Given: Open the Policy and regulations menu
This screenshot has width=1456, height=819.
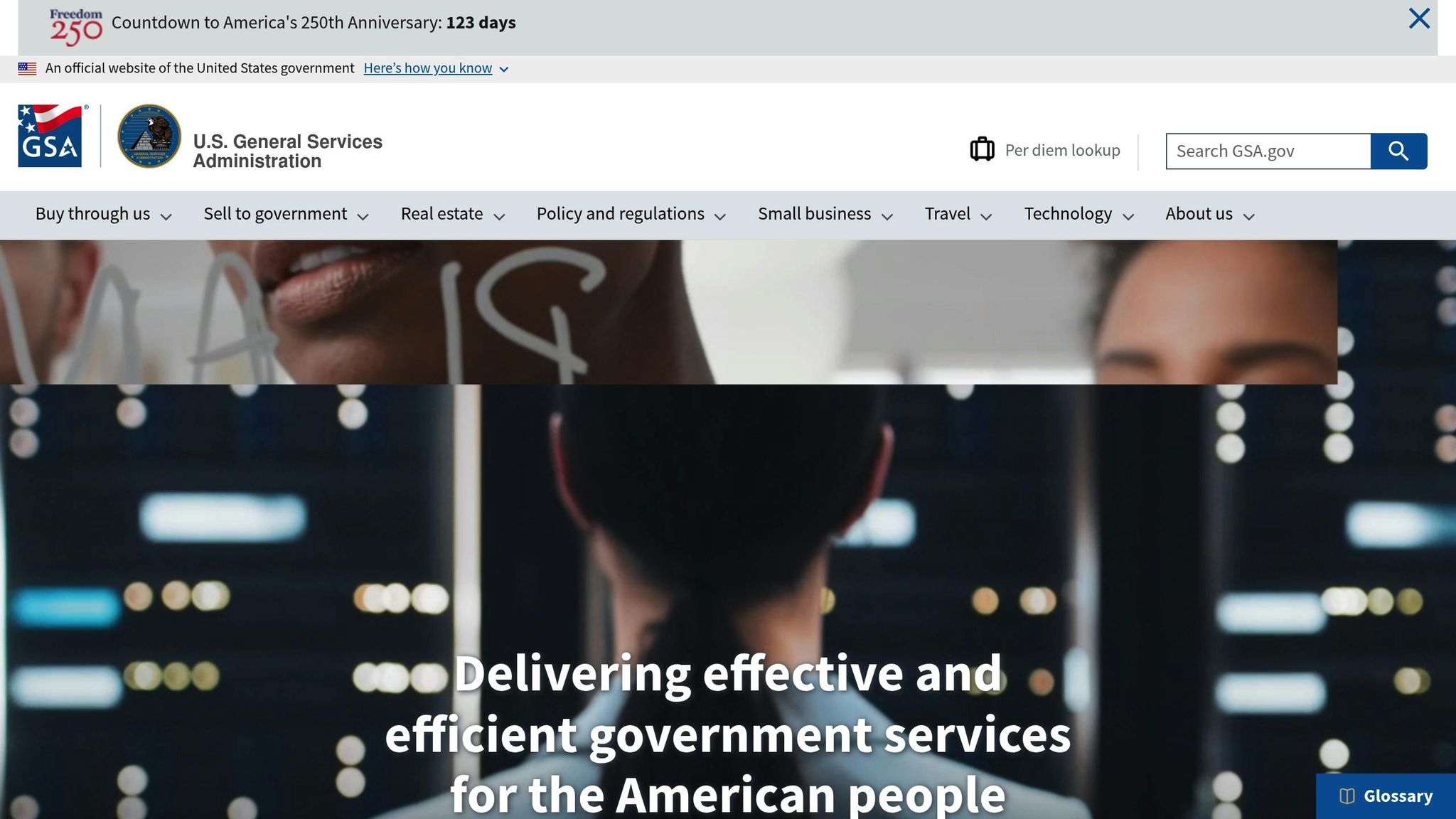Looking at the screenshot, I should pyautogui.click(x=631, y=215).
